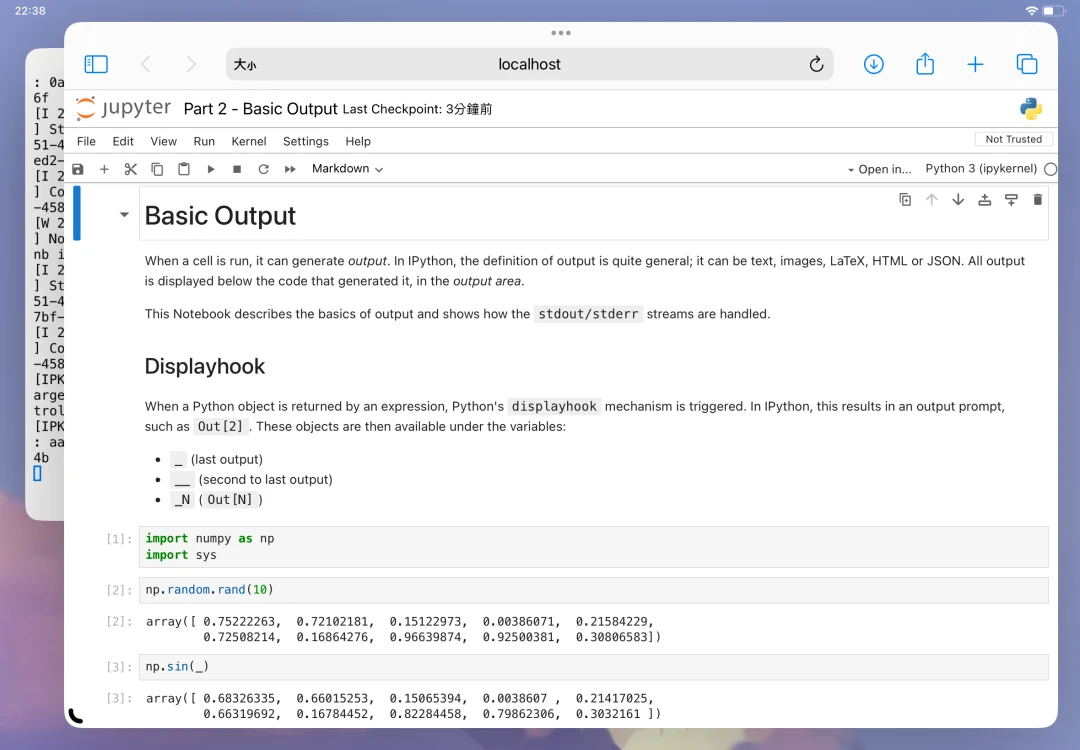Open the Markdown cell type dropdown

tap(347, 169)
